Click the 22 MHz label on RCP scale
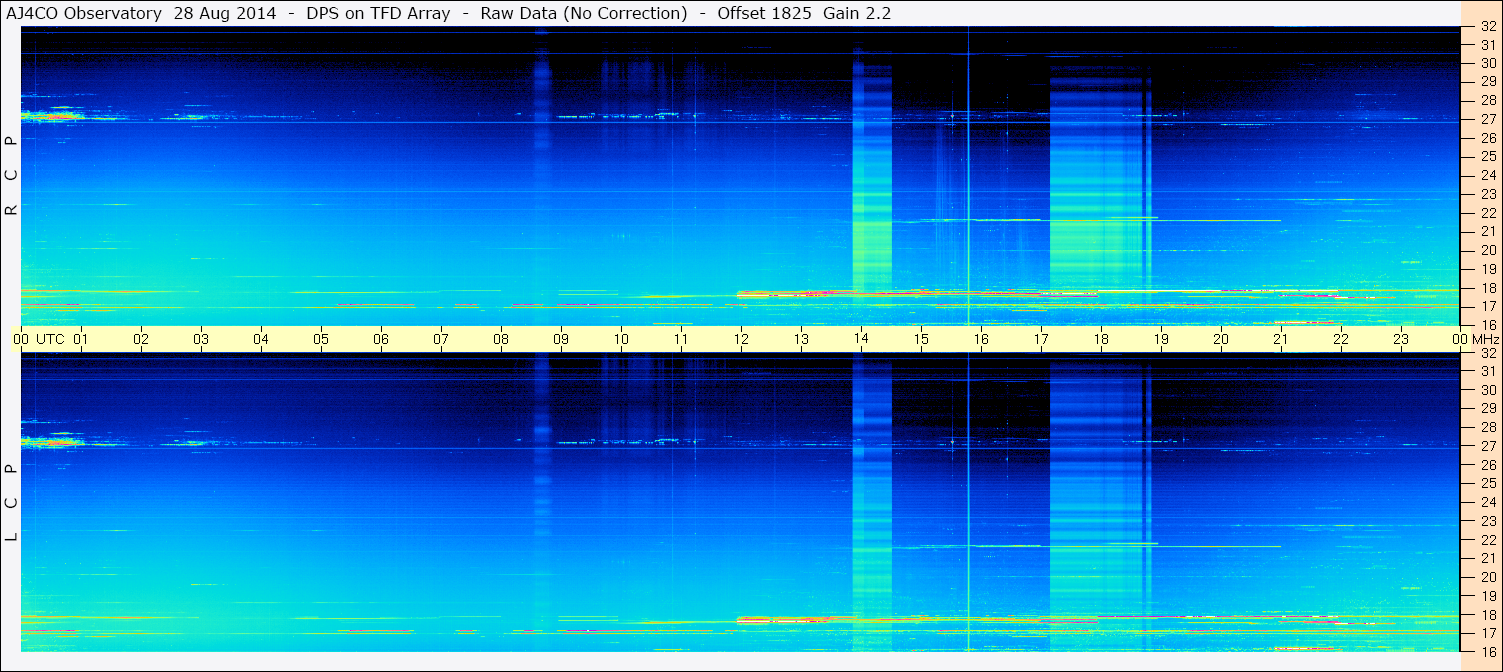 (x=1488, y=213)
